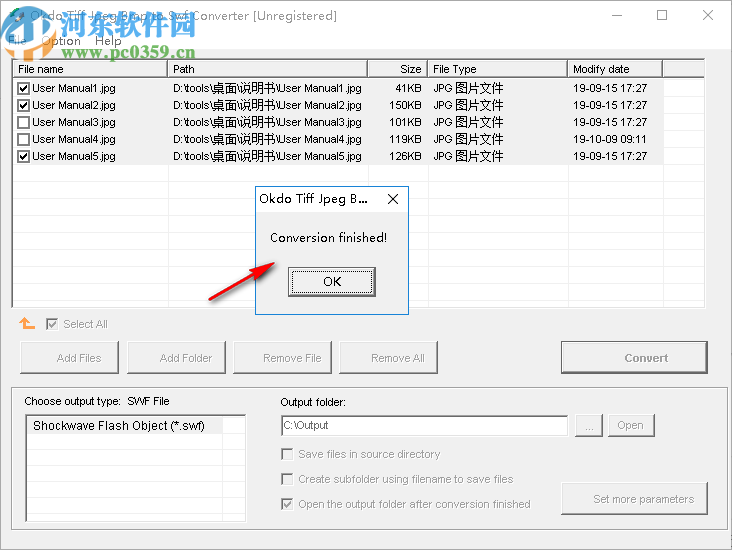Minimize the Okdo converter window
732x550 pixels.
(x=617, y=15)
